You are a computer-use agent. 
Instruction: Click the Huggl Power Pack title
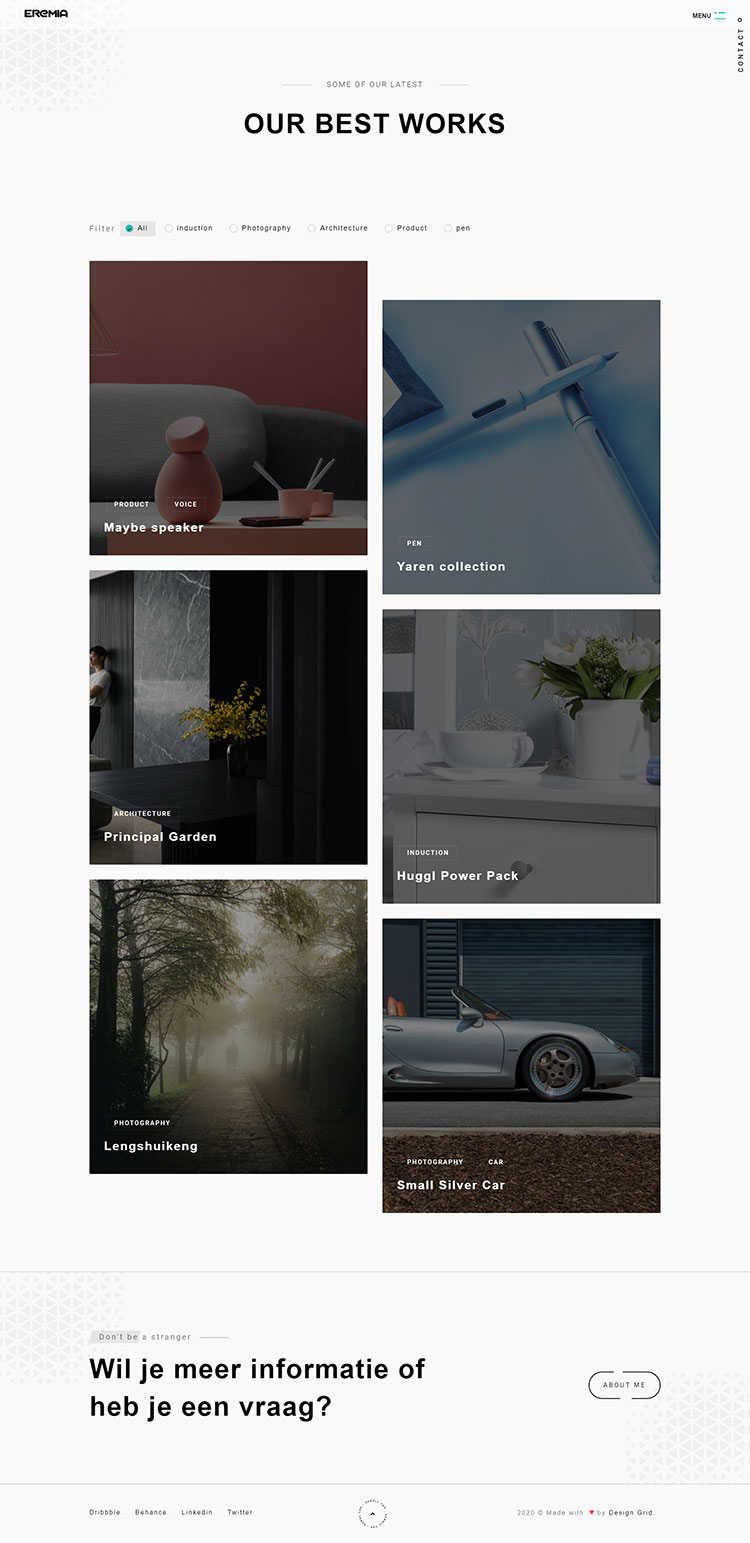(458, 876)
